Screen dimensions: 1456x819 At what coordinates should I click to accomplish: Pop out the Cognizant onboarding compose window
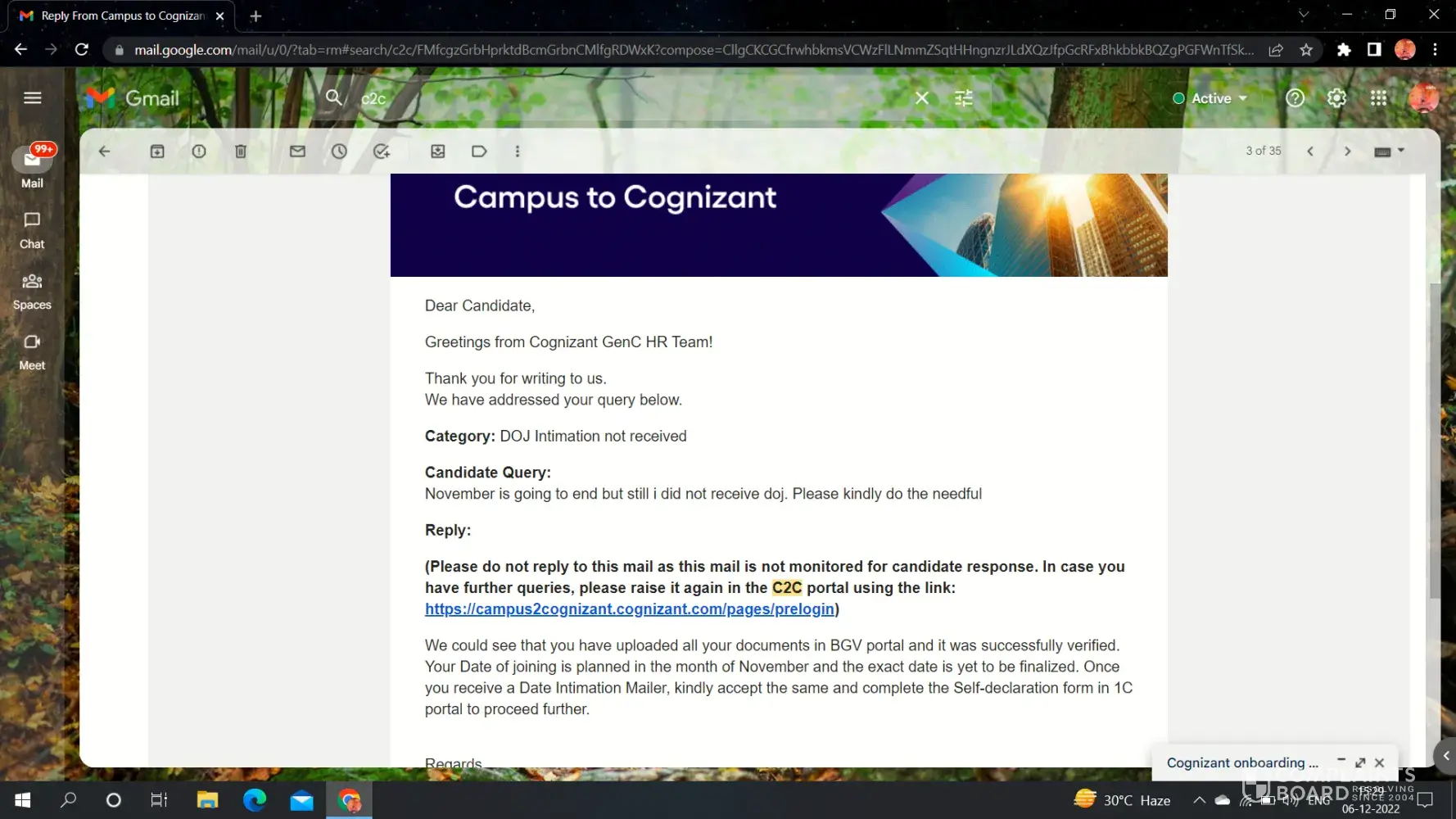1360,762
